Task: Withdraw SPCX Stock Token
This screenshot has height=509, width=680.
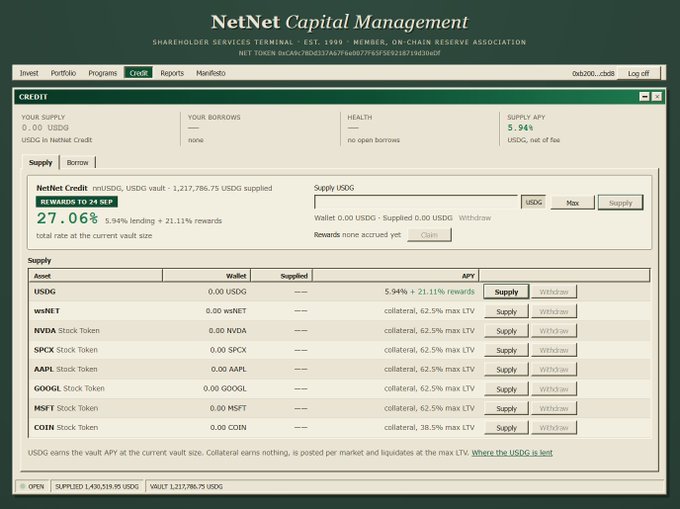Action: click(554, 350)
